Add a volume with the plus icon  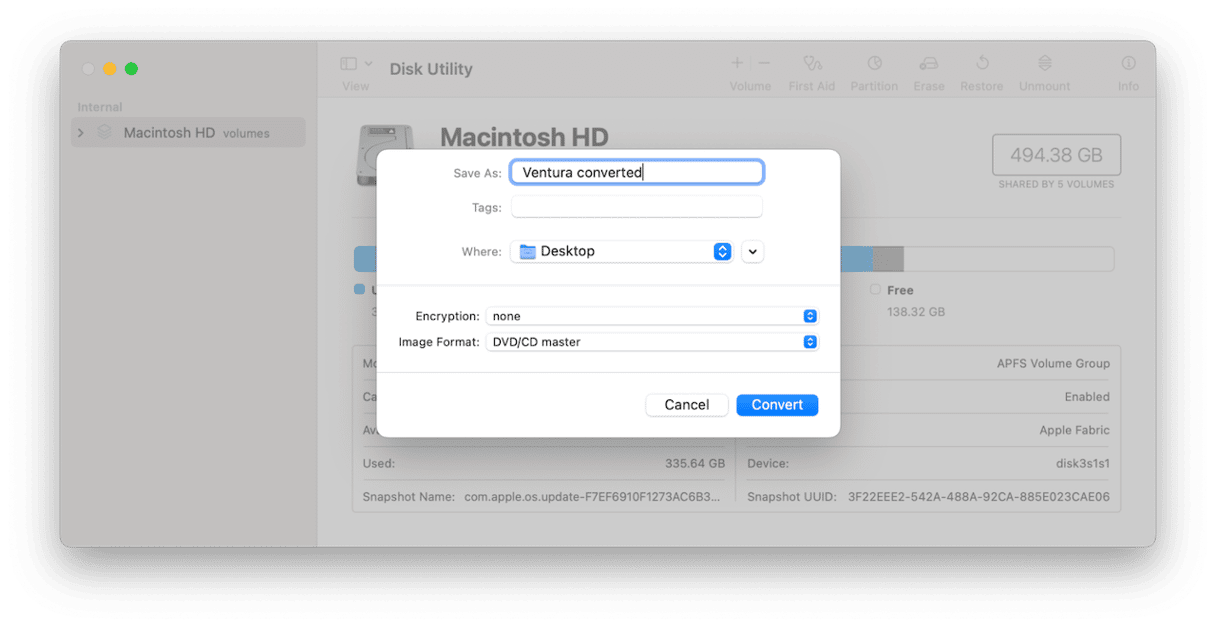point(737,63)
